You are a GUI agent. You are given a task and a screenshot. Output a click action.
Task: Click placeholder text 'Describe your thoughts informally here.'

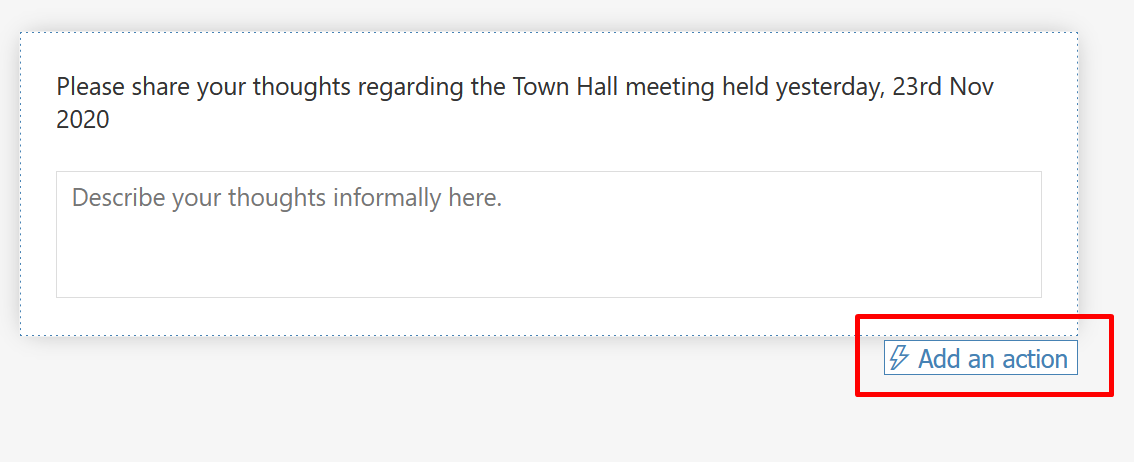(x=287, y=197)
